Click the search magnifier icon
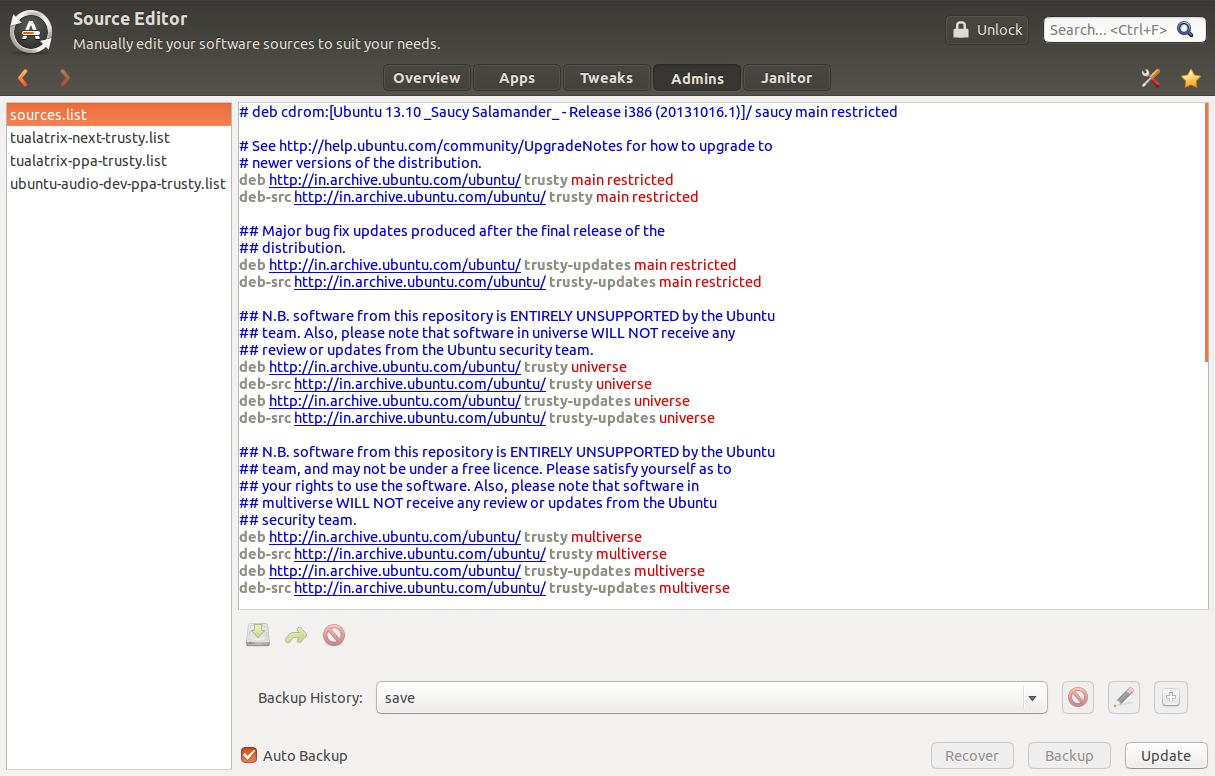Screen dimensions: 1215x776 click(1185, 30)
